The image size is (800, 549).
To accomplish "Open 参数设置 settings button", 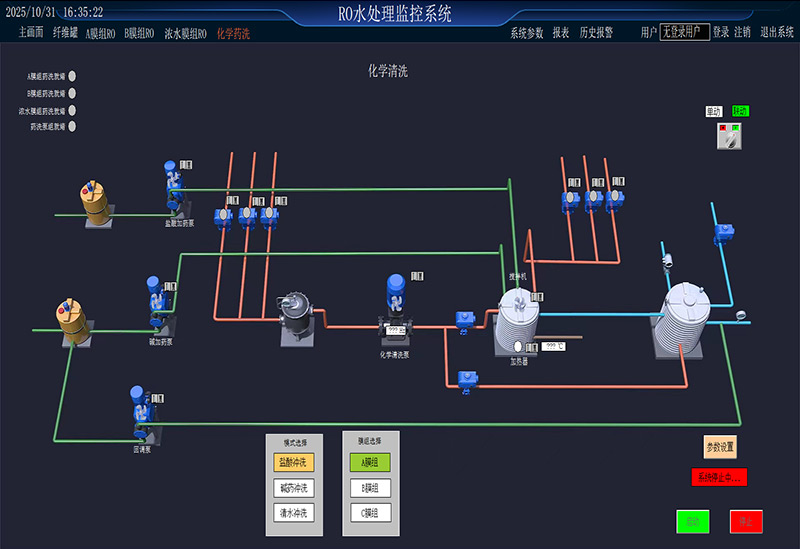I will (720, 447).
